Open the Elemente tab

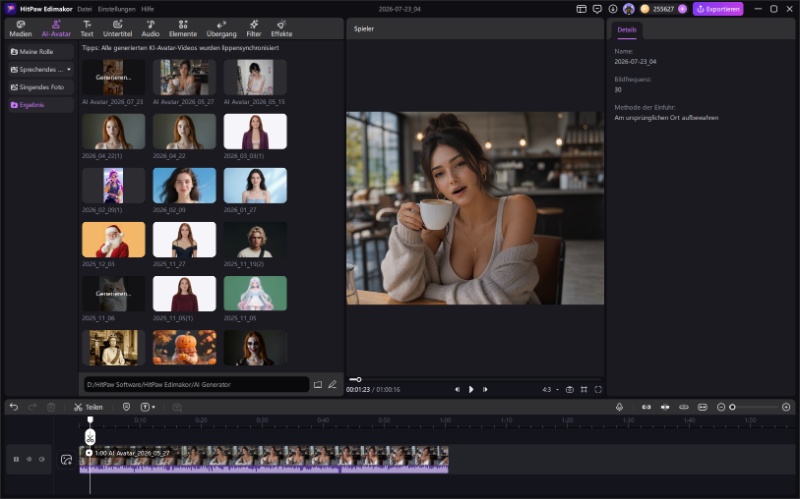183,29
